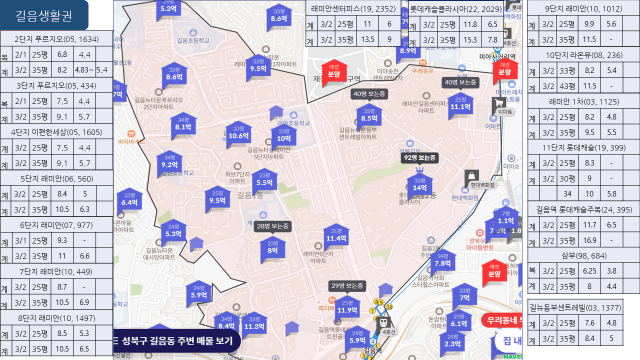
Task: Open the 7.8억 price marker
Action: click(x=442, y=261)
